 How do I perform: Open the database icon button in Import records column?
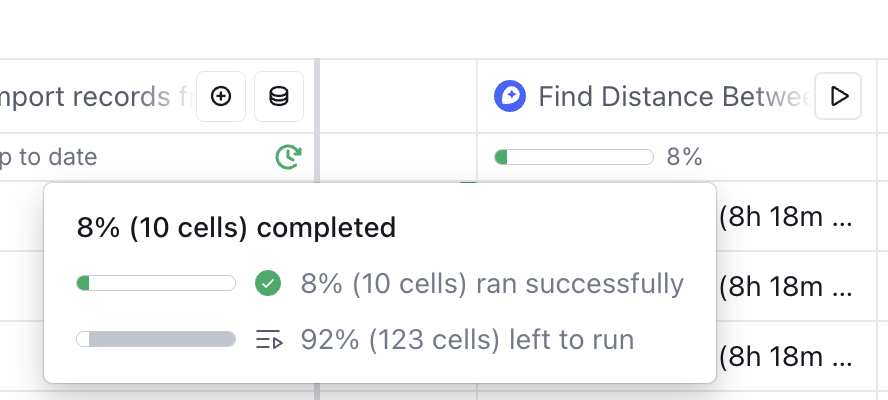pyautogui.click(x=279, y=96)
